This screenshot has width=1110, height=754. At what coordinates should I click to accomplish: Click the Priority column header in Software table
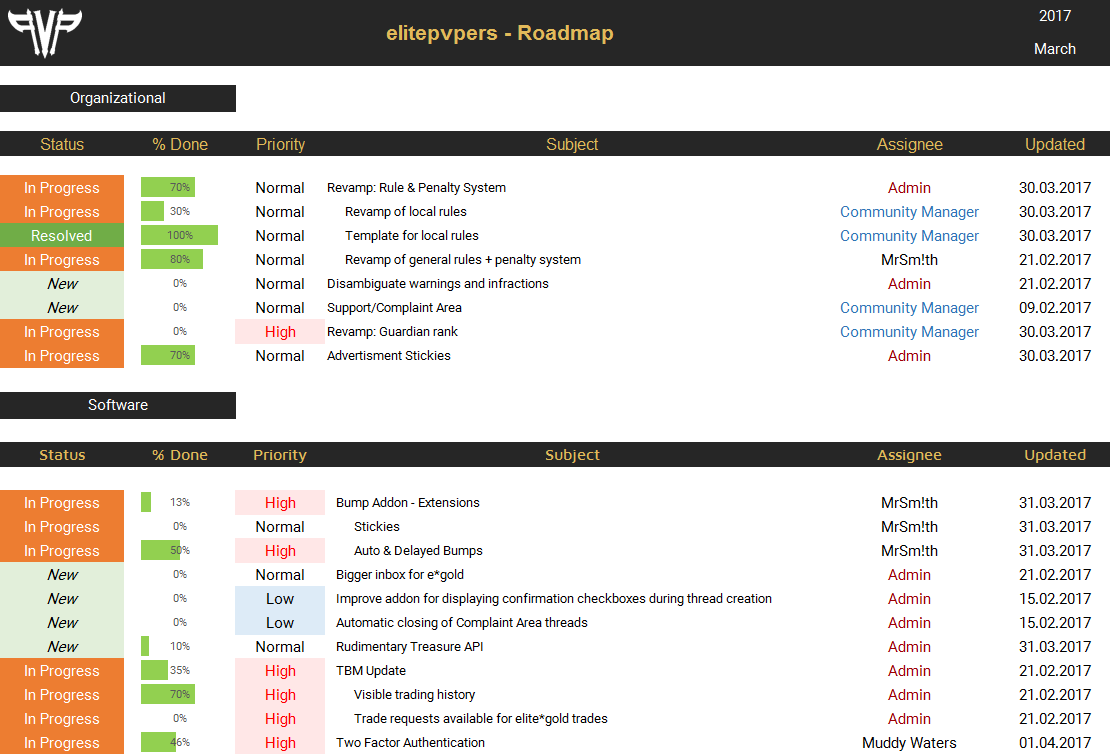click(x=280, y=455)
